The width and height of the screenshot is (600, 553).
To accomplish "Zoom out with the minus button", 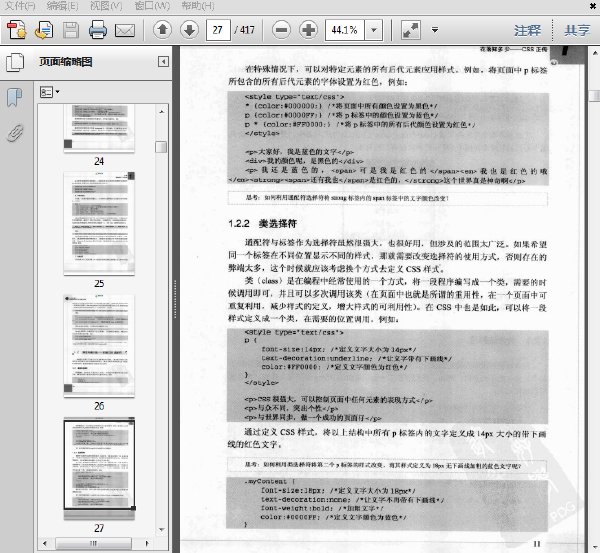I will point(281,29).
